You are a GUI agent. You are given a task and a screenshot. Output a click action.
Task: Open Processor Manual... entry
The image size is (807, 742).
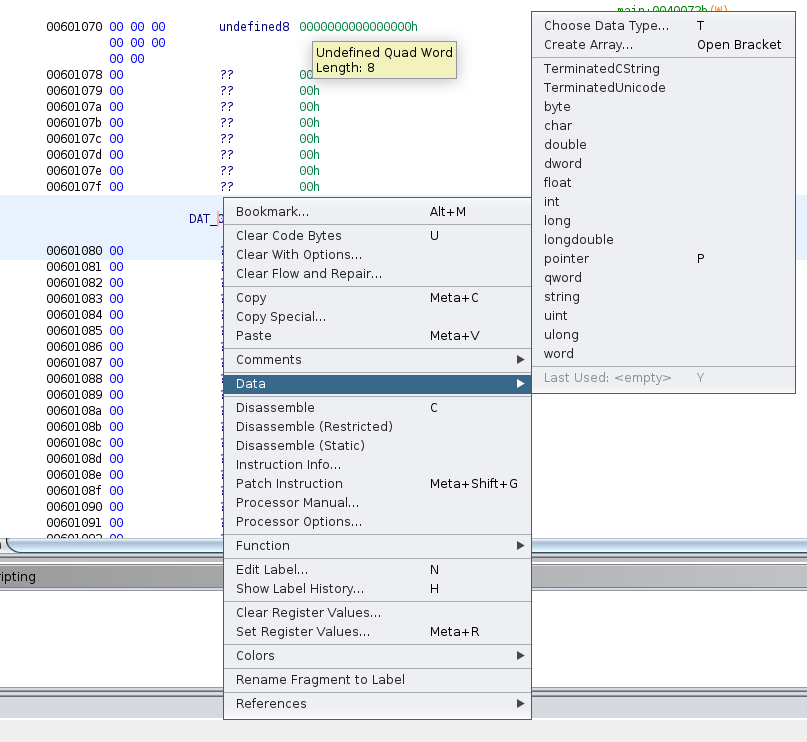coord(377,503)
